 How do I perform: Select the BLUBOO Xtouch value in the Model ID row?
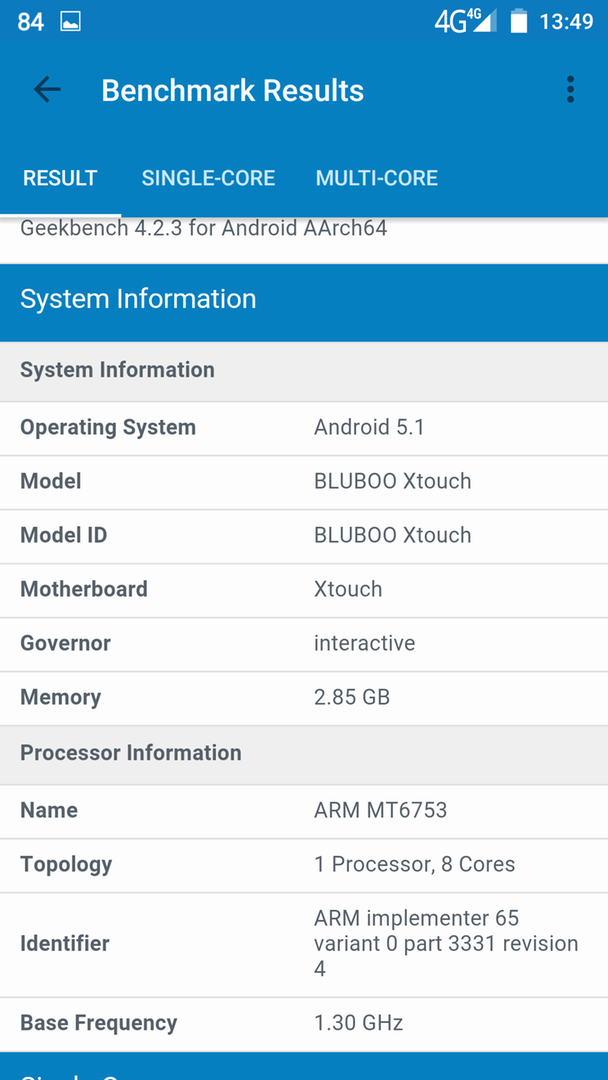coord(392,535)
